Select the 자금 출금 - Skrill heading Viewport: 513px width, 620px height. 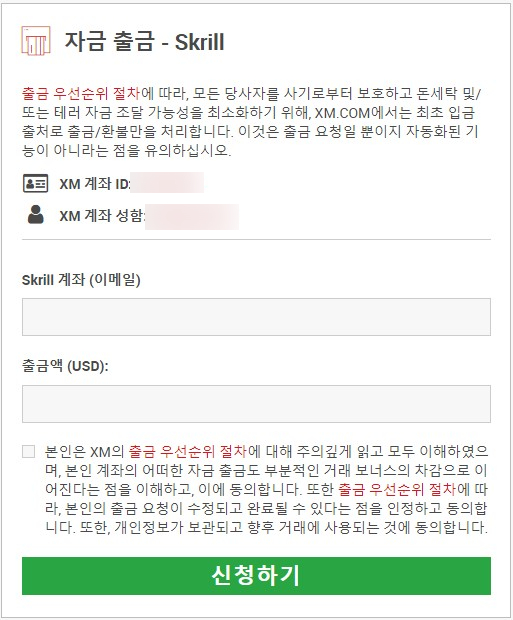pos(144,42)
